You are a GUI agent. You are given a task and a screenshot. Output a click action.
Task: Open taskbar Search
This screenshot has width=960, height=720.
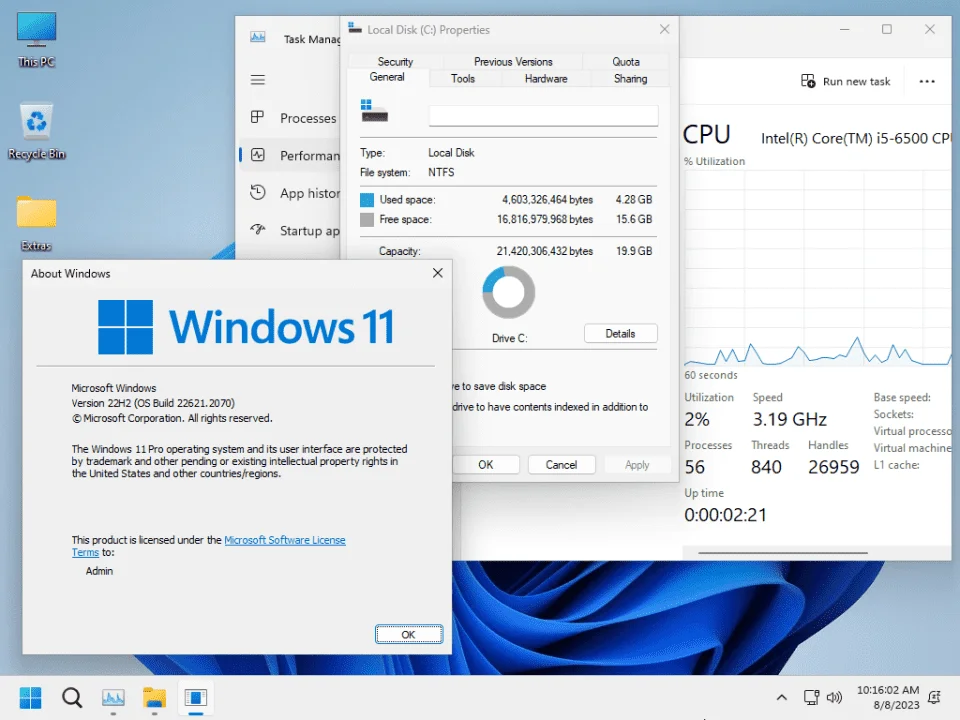[72, 697]
